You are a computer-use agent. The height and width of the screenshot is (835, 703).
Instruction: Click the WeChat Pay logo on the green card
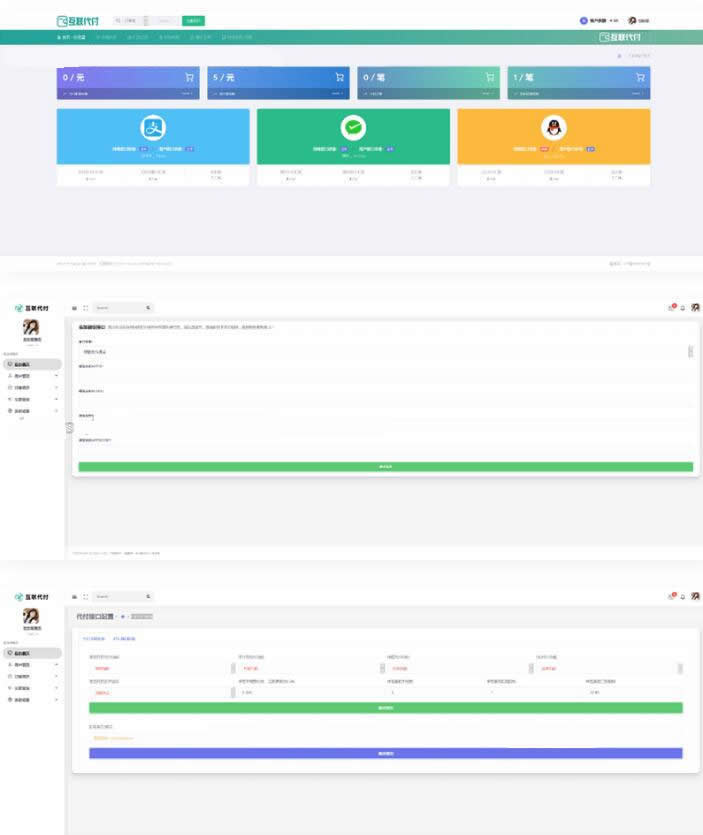[353, 128]
